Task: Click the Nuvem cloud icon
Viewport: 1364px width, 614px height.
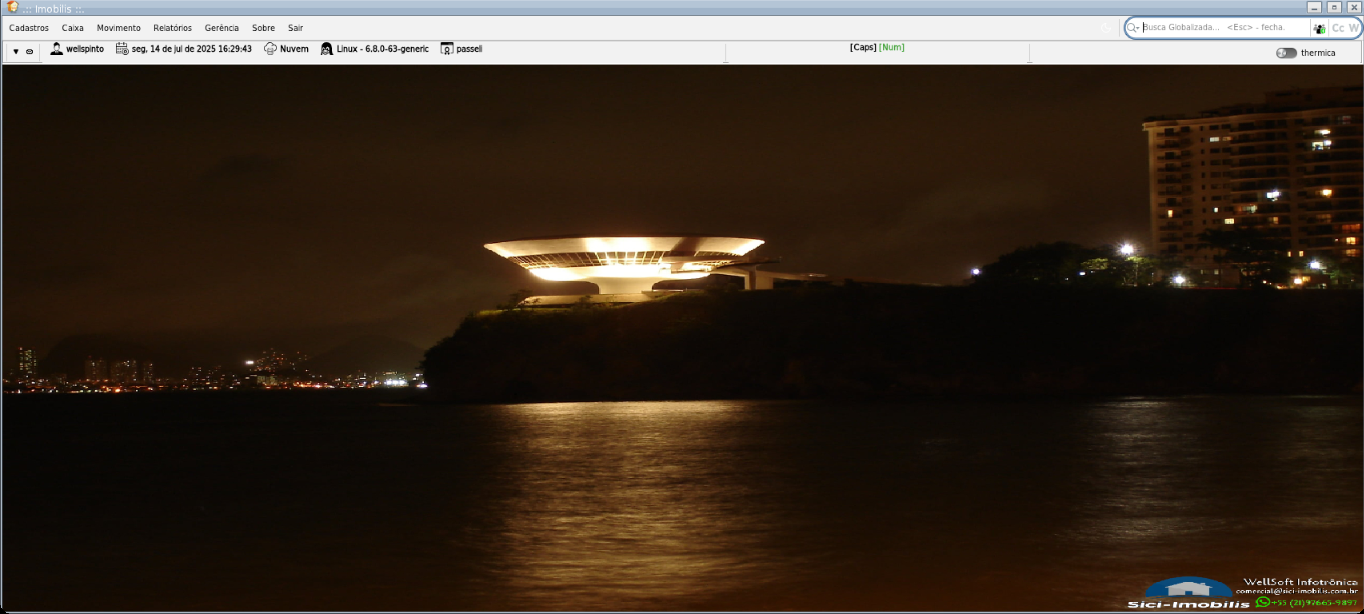Action: tap(270, 49)
